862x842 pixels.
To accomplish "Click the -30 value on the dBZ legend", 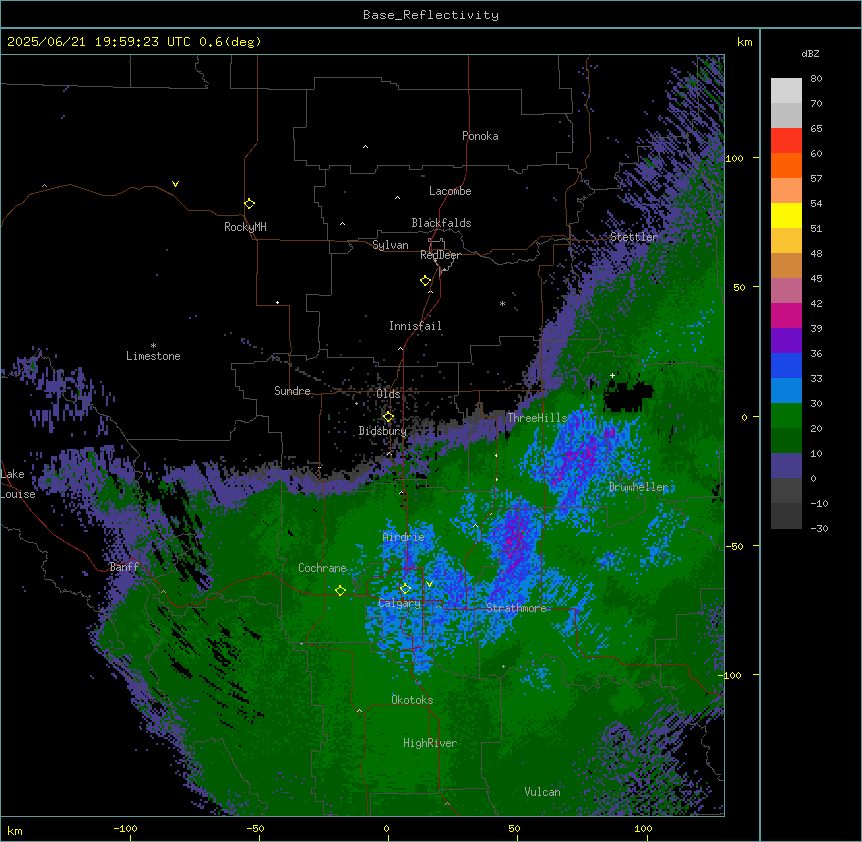I will (x=819, y=528).
